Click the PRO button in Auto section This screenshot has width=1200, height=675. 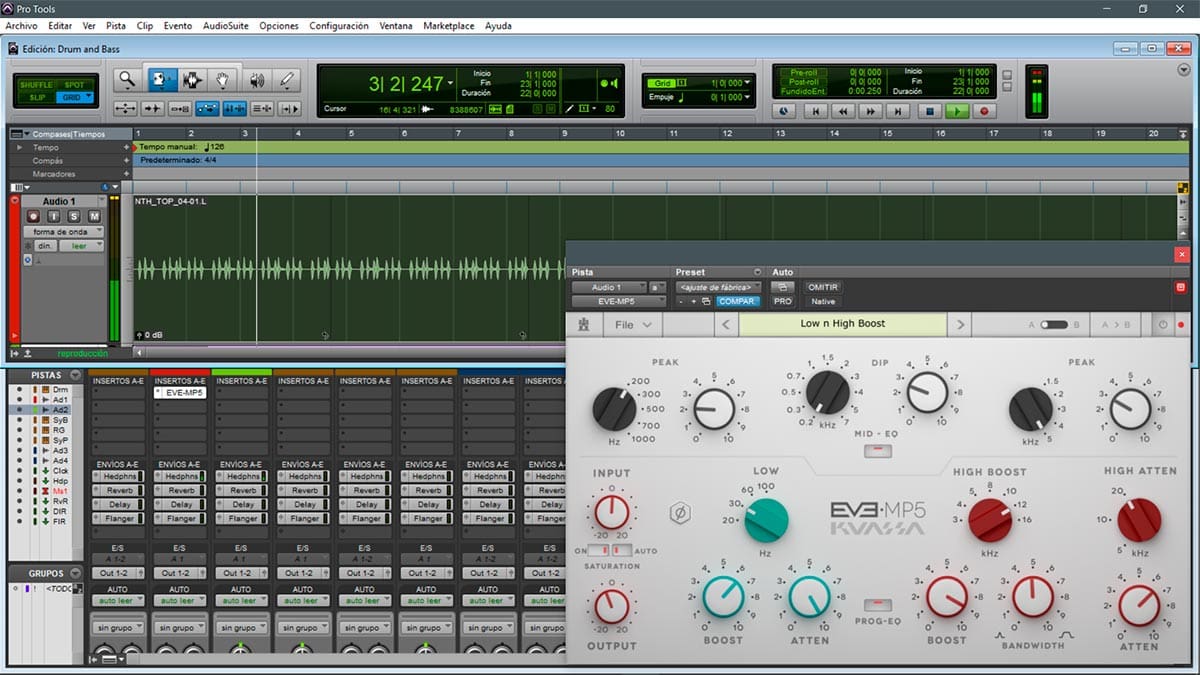(782, 301)
